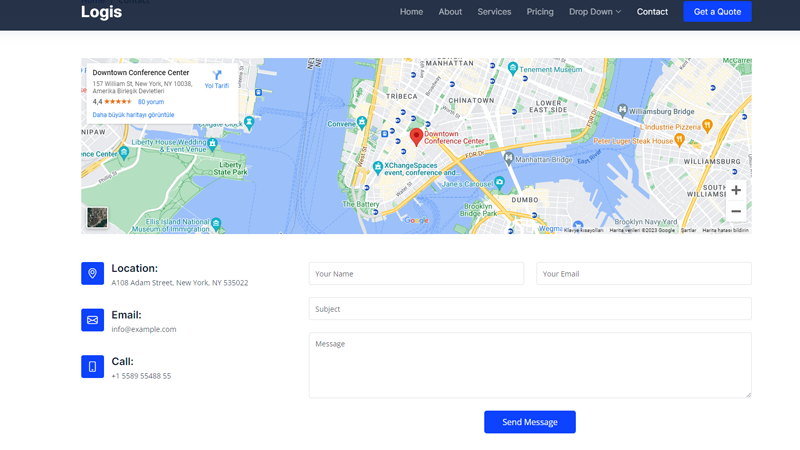This screenshot has width=800, height=450.
Task: Select Peter Luger Steak House marker
Action: tap(679, 139)
